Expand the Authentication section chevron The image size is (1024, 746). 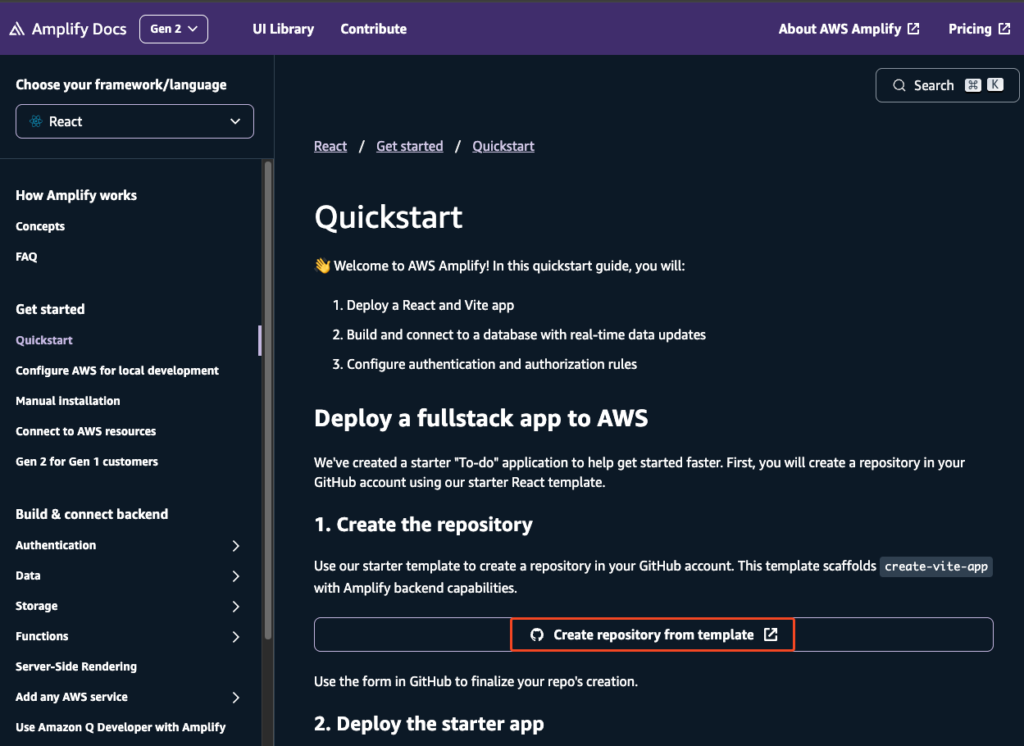click(x=236, y=546)
